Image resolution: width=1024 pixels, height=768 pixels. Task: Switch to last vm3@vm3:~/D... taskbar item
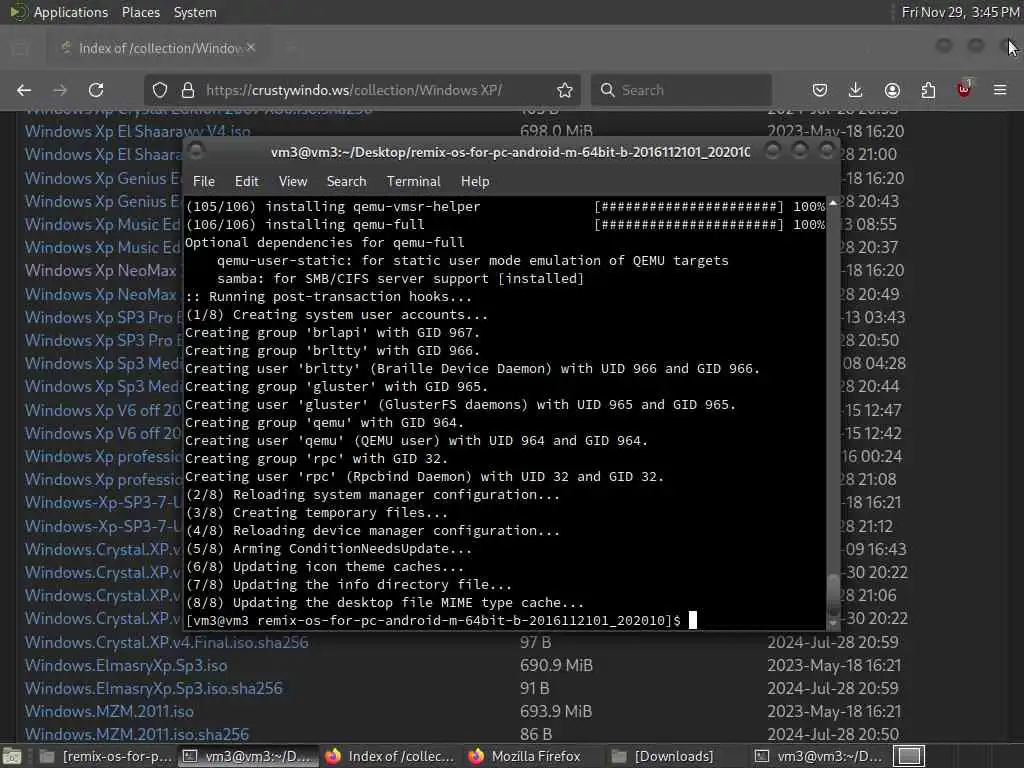click(x=818, y=756)
